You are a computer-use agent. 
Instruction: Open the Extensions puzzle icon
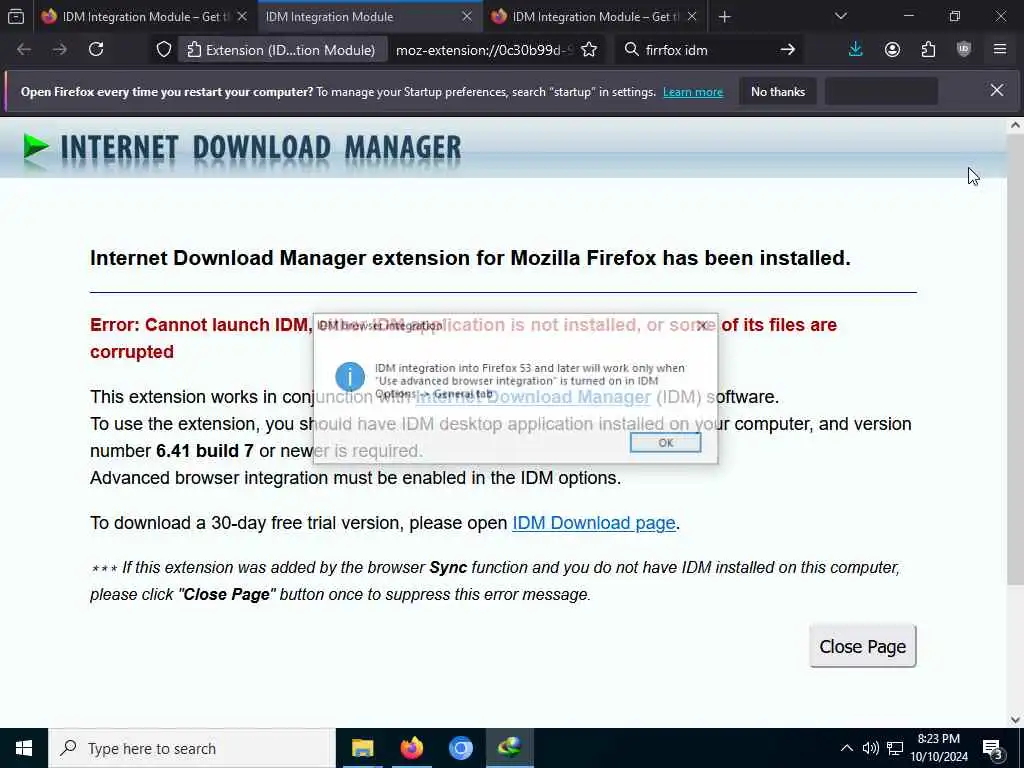click(x=928, y=50)
